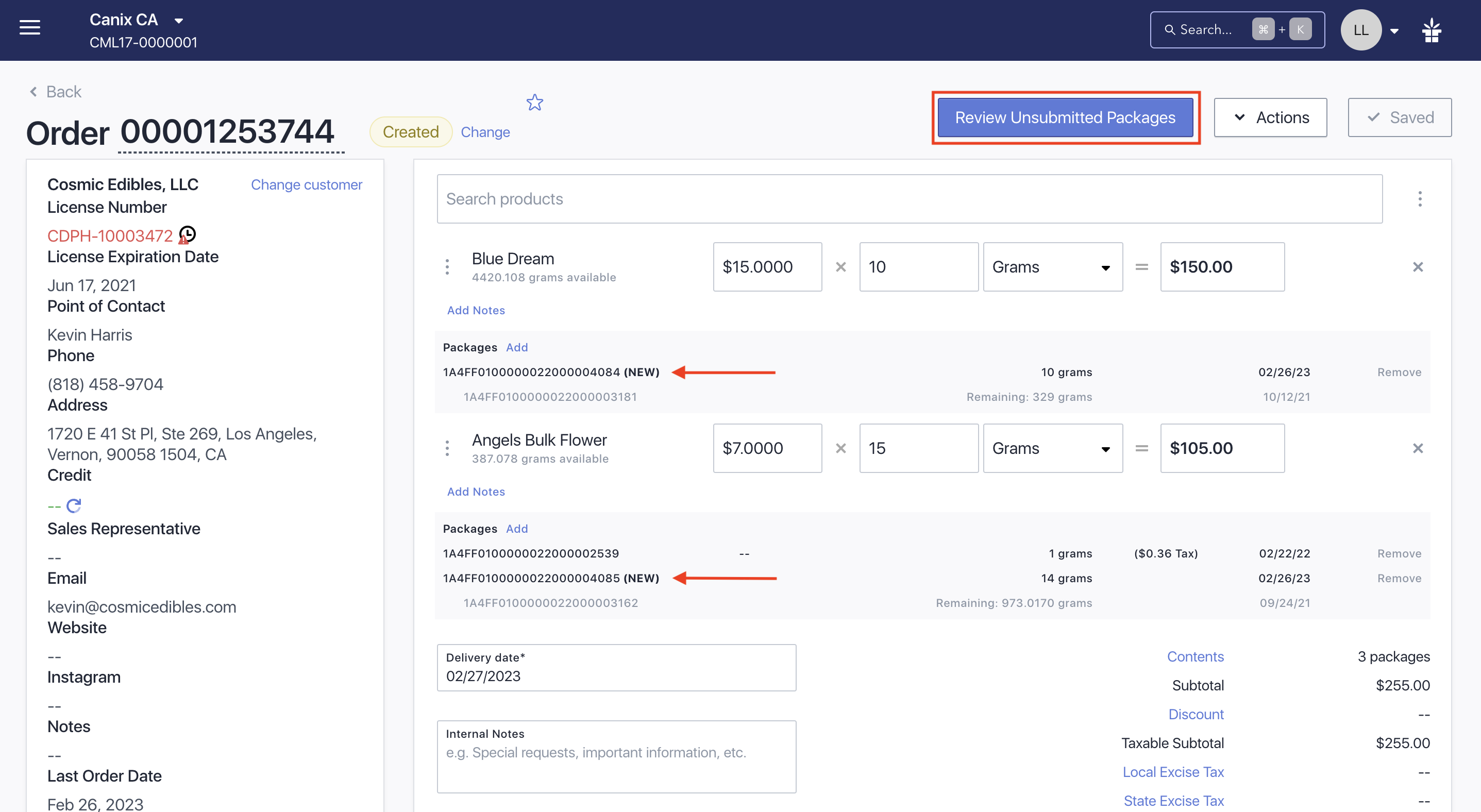Go Back to the previous page
The height and width of the screenshot is (812, 1481).
point(56,91)
